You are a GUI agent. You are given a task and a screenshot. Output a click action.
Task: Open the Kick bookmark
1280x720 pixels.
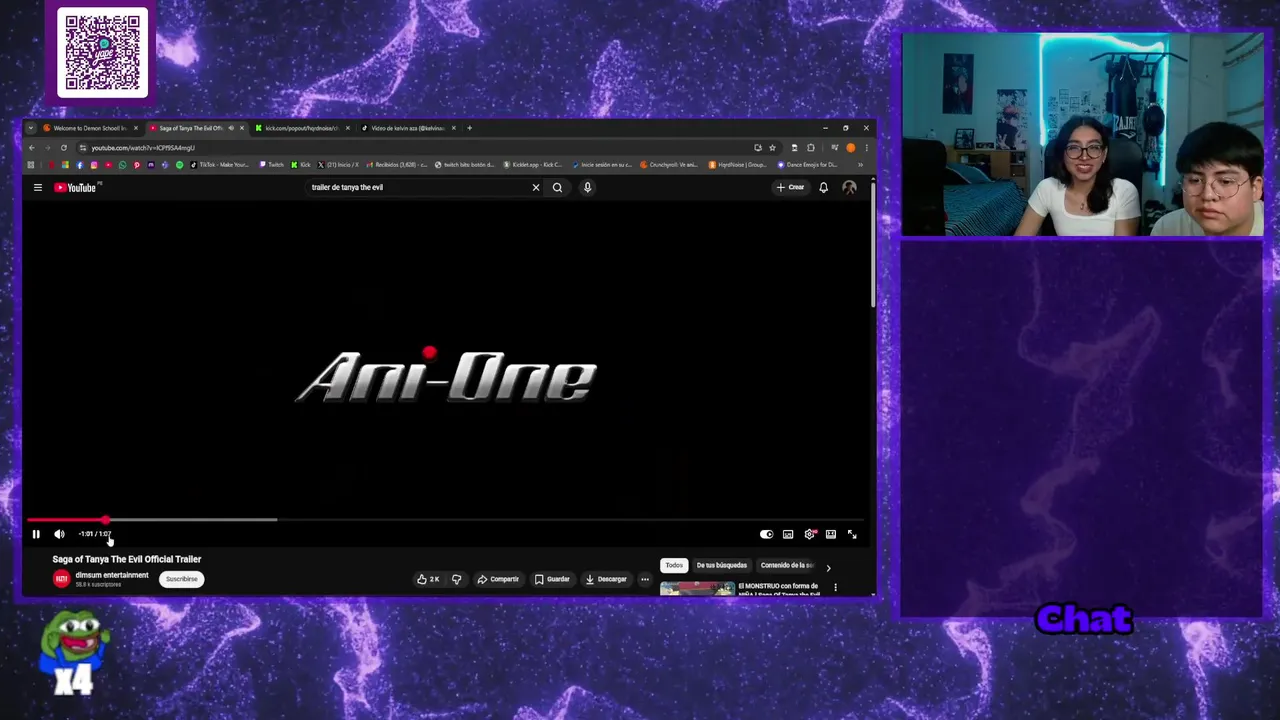click(x=300, y=165)
